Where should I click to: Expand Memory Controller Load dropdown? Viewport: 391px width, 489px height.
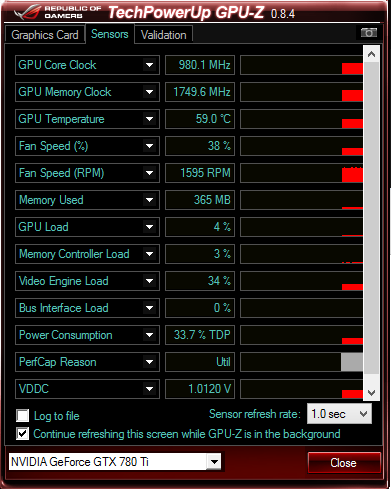coord(149,254)
